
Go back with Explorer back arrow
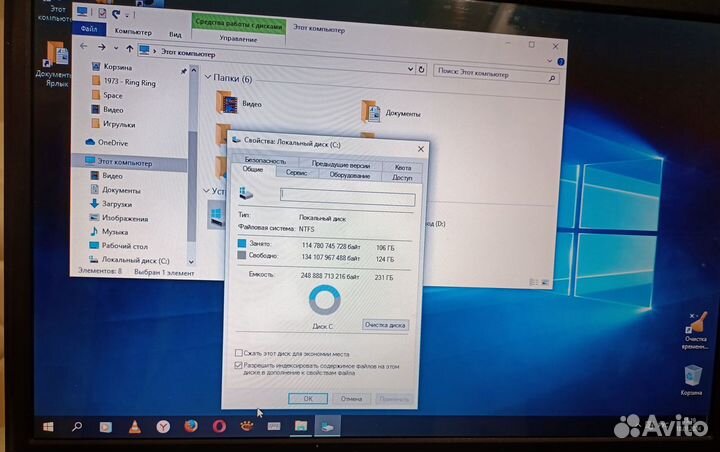click(84, 46)
